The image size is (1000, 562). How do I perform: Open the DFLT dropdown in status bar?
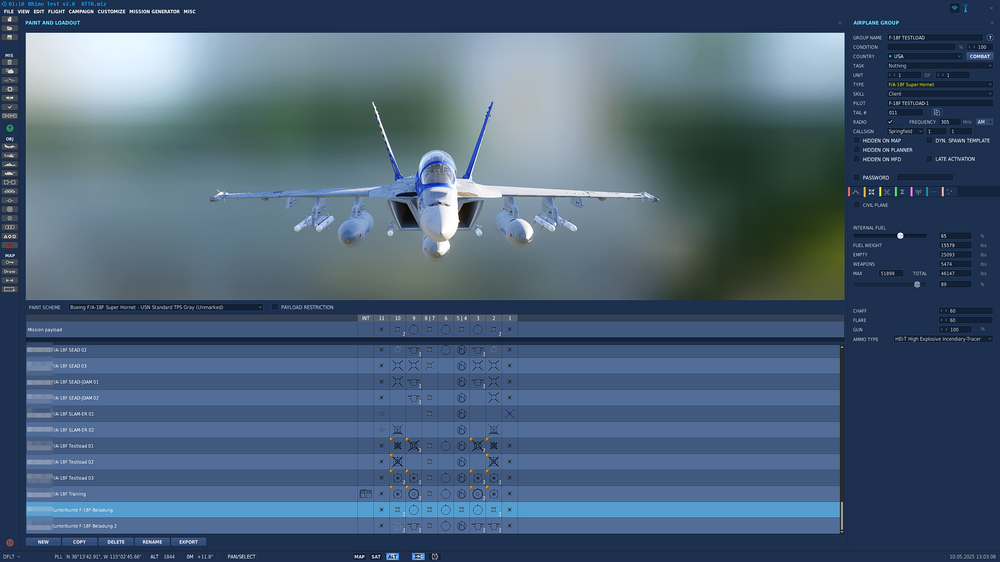point(11,557)
